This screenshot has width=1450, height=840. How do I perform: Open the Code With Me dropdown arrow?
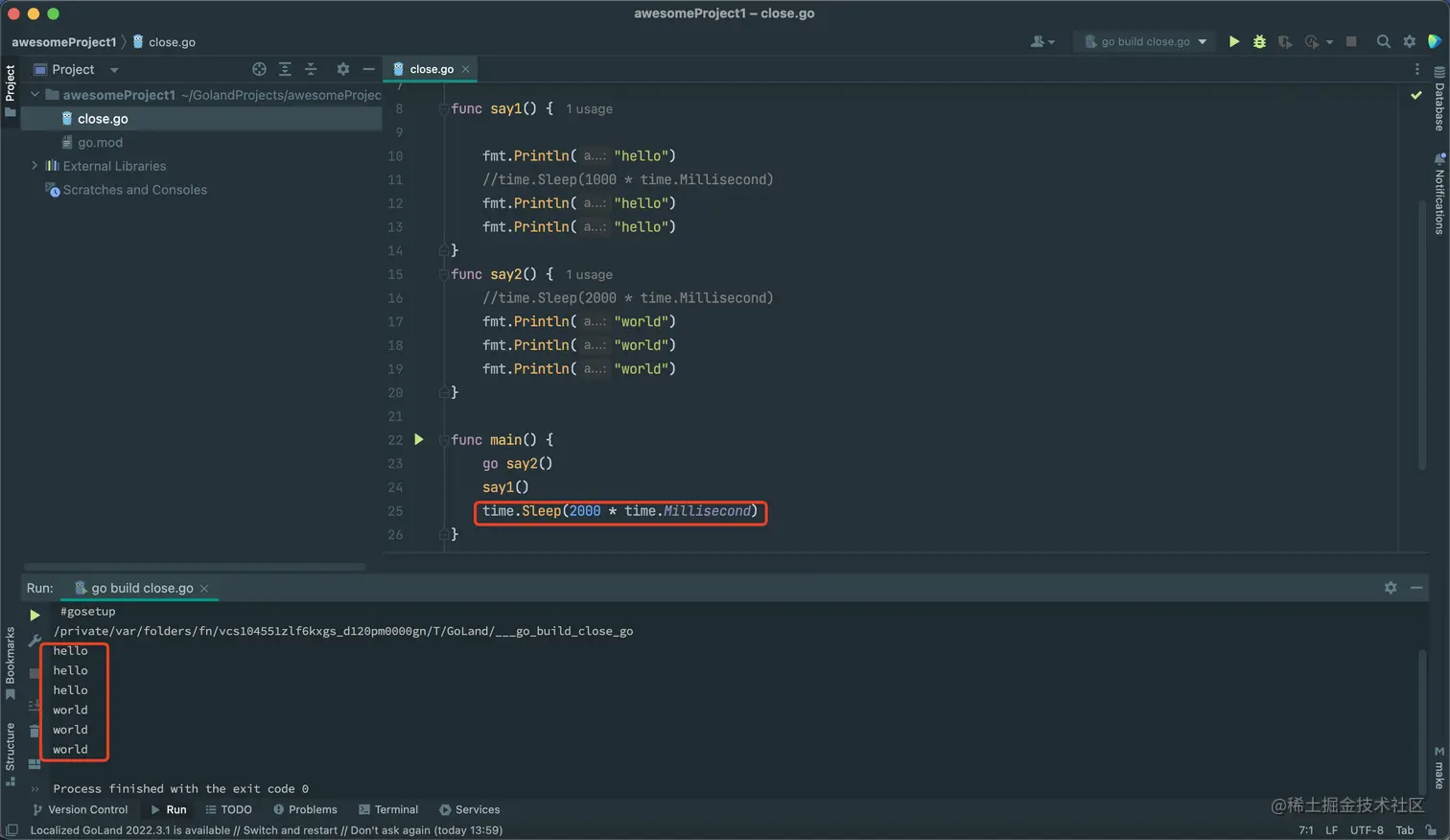1052,42
